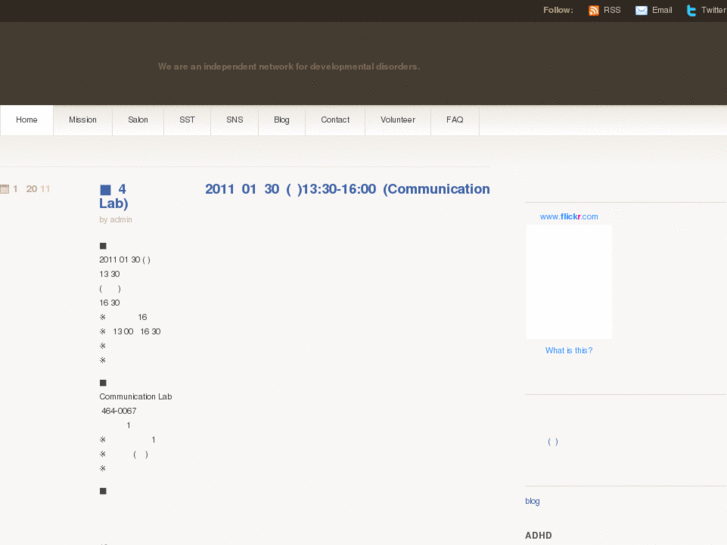Viewport: 727px width, 545px height.
Task: Click the sidebar link showing parentheses
Action: point(553,442)
